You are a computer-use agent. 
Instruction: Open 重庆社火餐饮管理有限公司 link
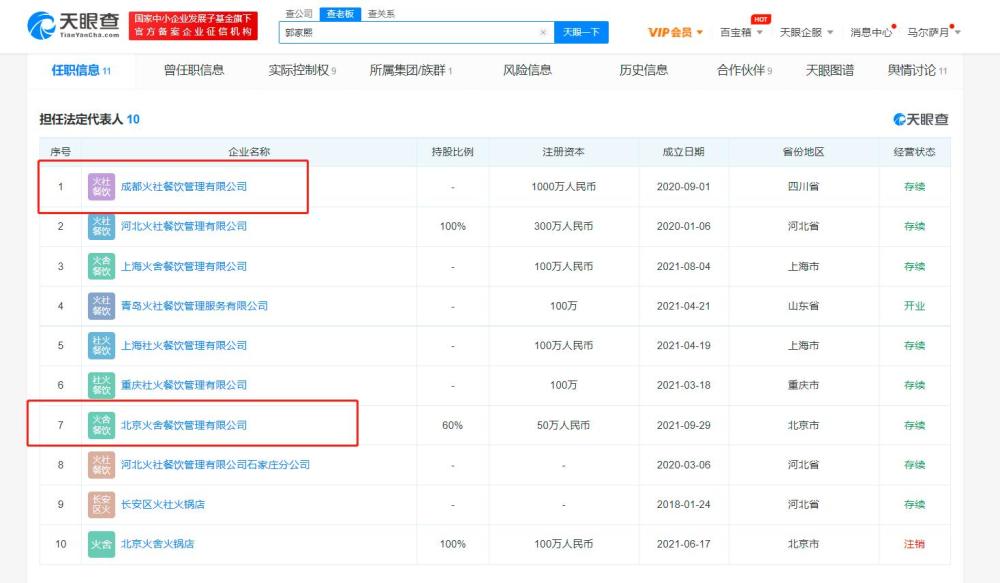pos(184,385)
